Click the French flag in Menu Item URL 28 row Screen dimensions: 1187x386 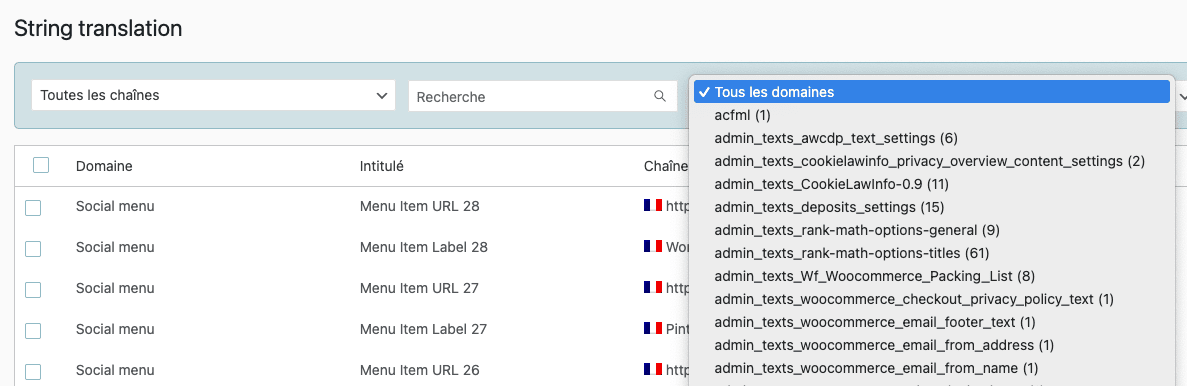(653, 205)
